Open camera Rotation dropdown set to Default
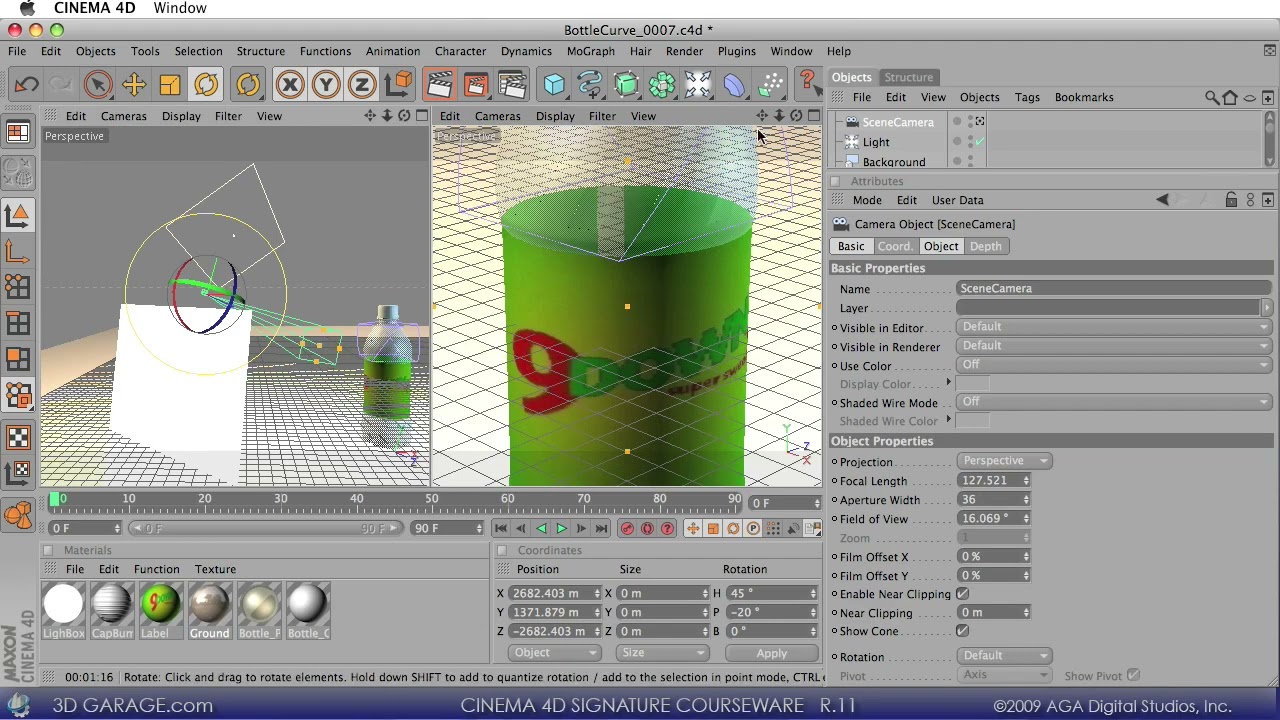The width and height of the screenshot is (1280, 720). [x=1003, y=656]
